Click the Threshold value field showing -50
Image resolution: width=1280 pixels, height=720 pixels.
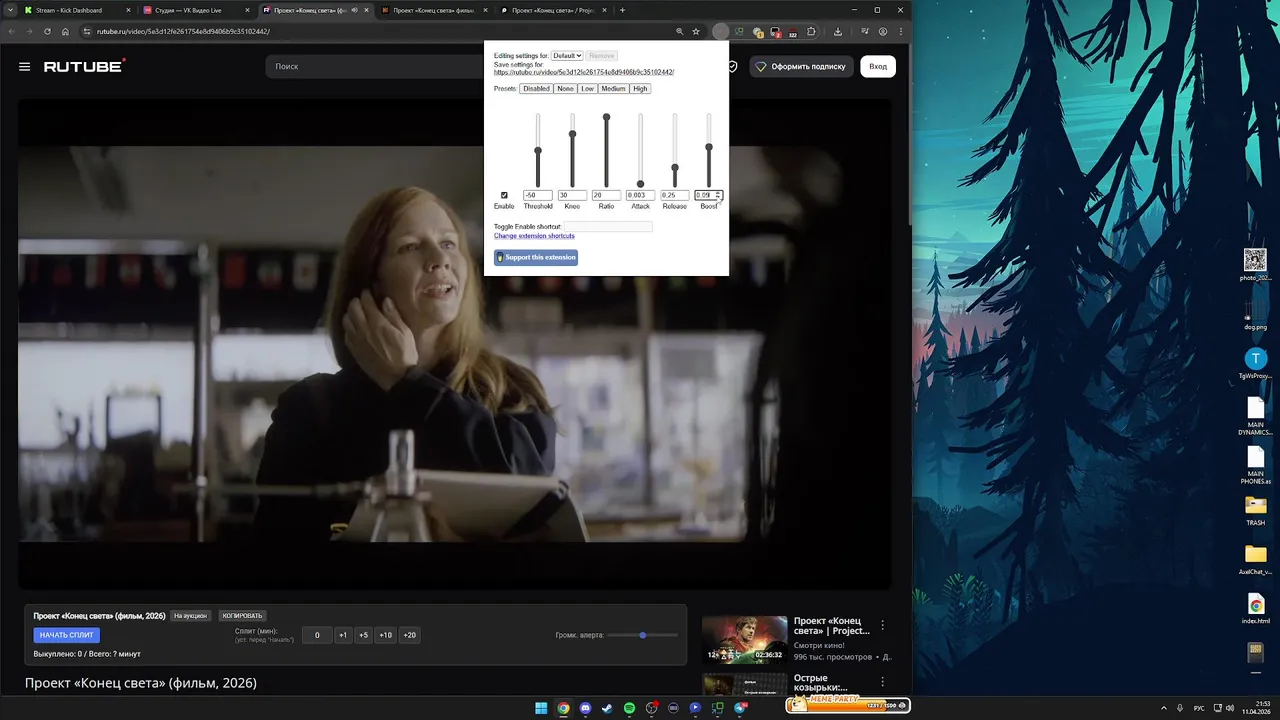538,195
